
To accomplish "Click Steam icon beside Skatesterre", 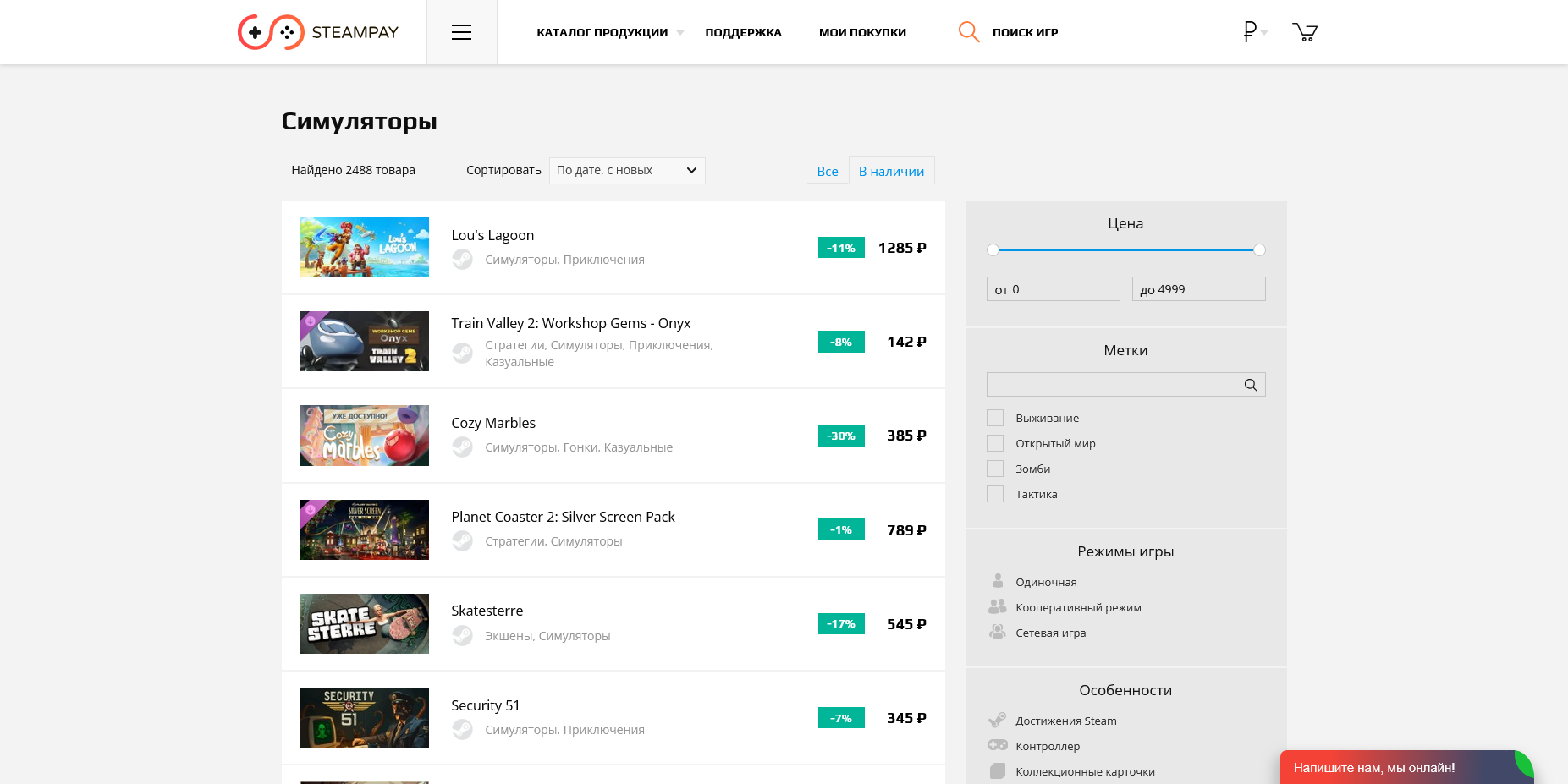I will click(462, 635).
